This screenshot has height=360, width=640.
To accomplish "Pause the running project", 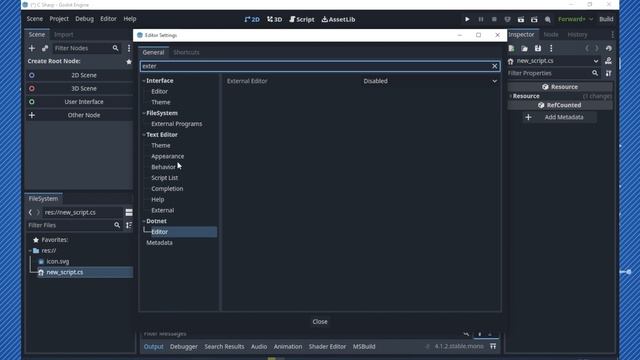I will pyautogui.click(x=481, y=19).
